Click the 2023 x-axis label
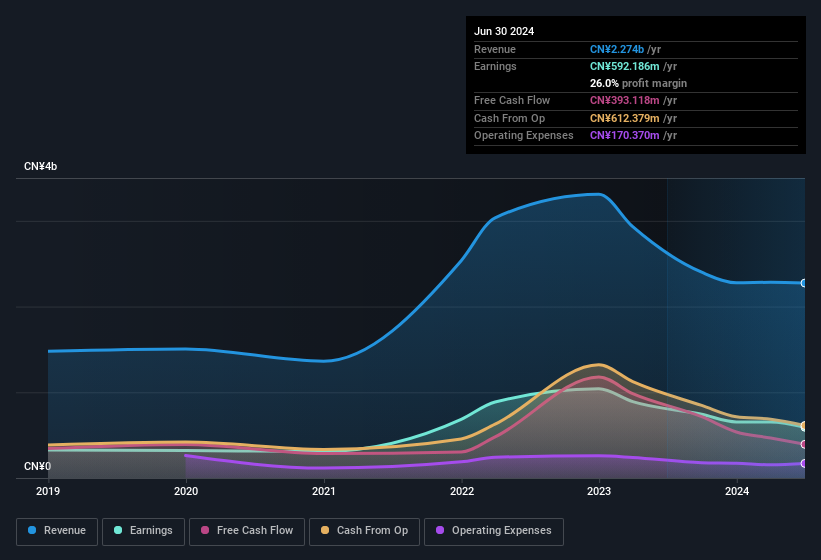Viewport: 821px width, 560px height. click(599, 491)
